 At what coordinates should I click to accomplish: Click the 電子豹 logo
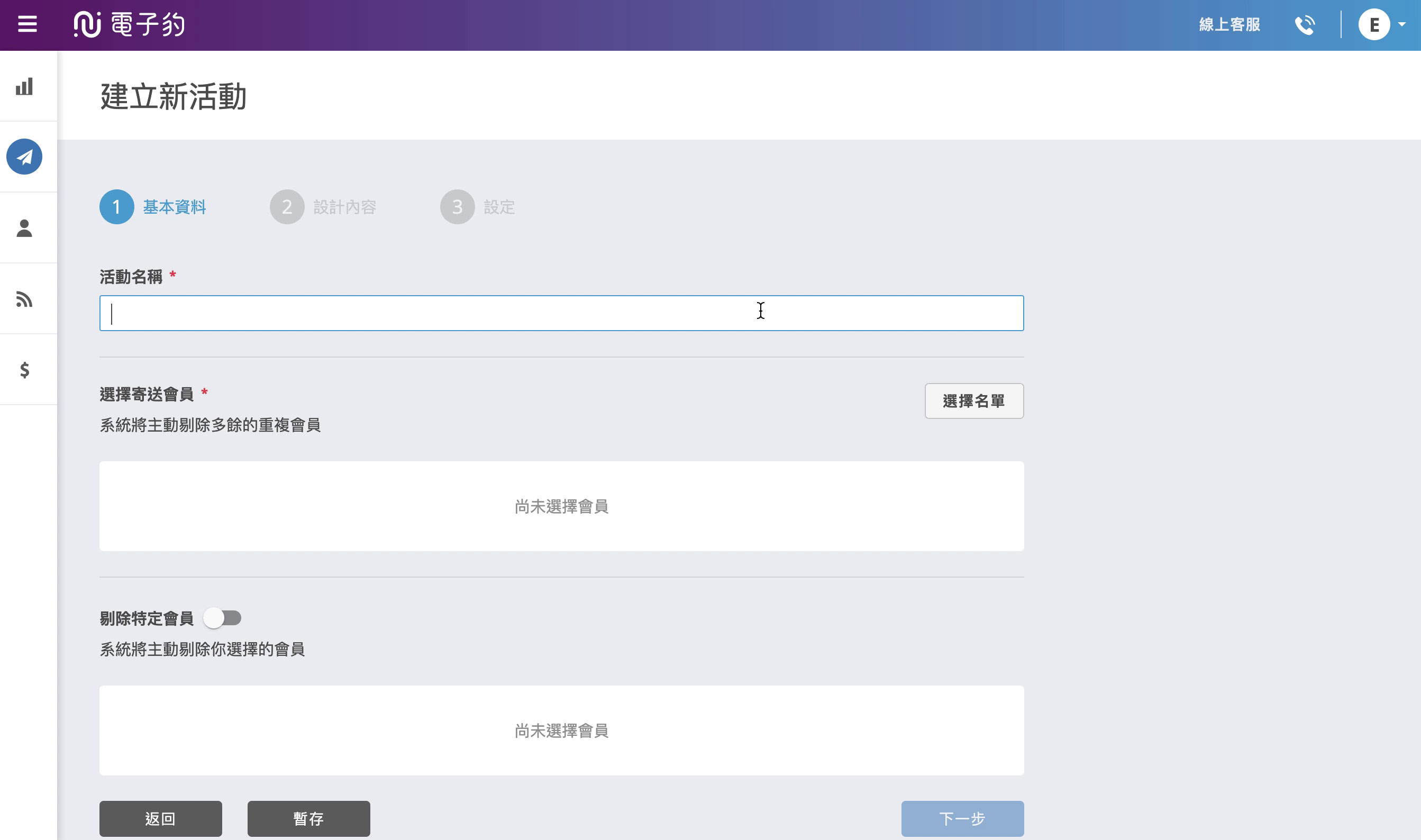tap(129, 24)
